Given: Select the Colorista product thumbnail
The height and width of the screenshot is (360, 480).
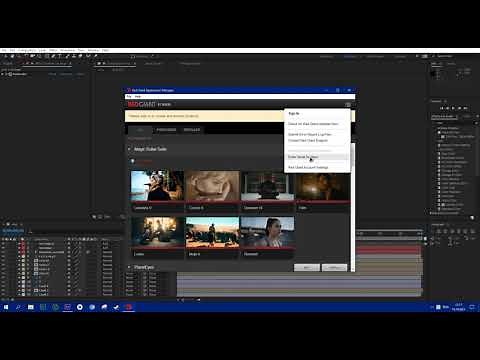Looking at the screenshot, I should tap(157, 191).
